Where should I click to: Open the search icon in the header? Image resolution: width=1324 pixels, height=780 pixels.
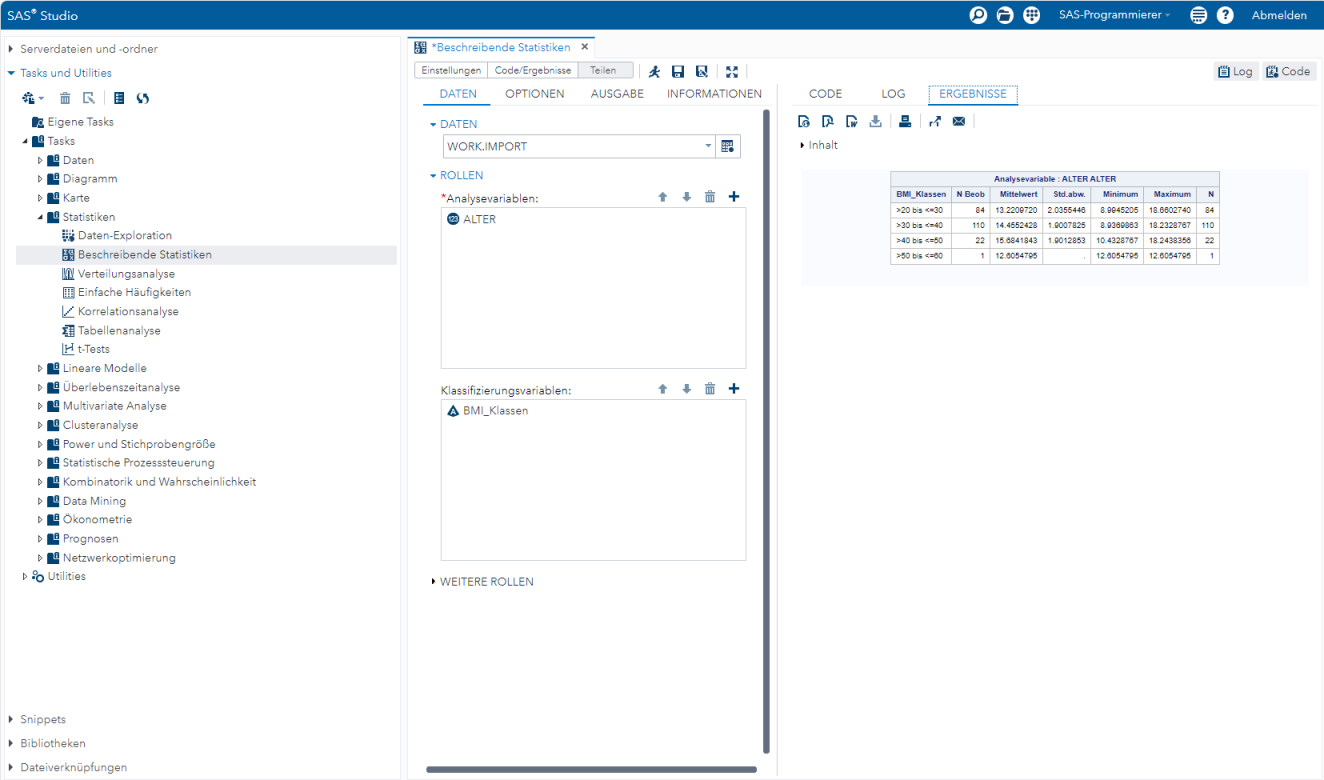(978, 15)
